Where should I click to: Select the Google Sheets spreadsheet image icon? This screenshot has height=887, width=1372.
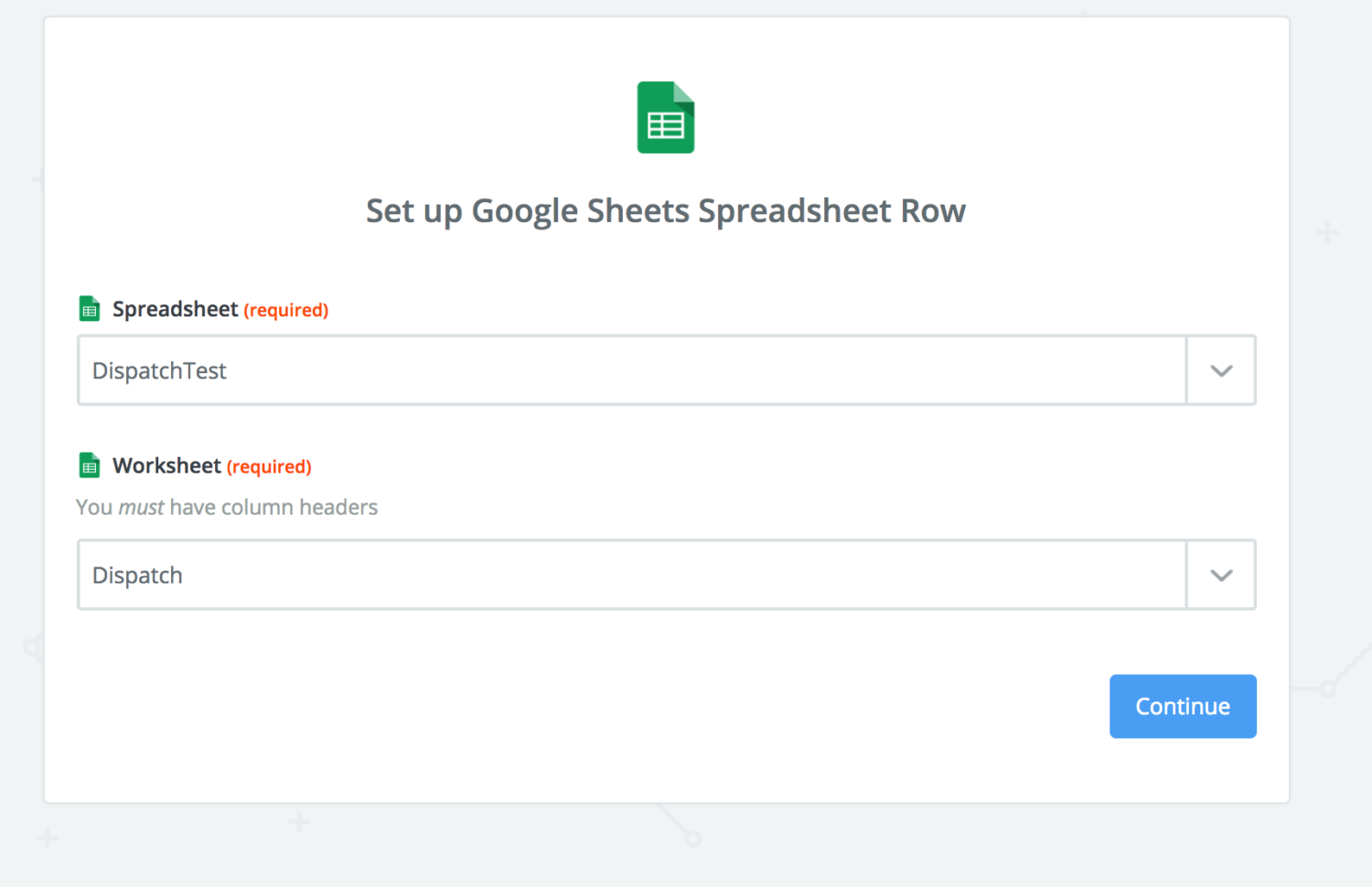(665, 117)
